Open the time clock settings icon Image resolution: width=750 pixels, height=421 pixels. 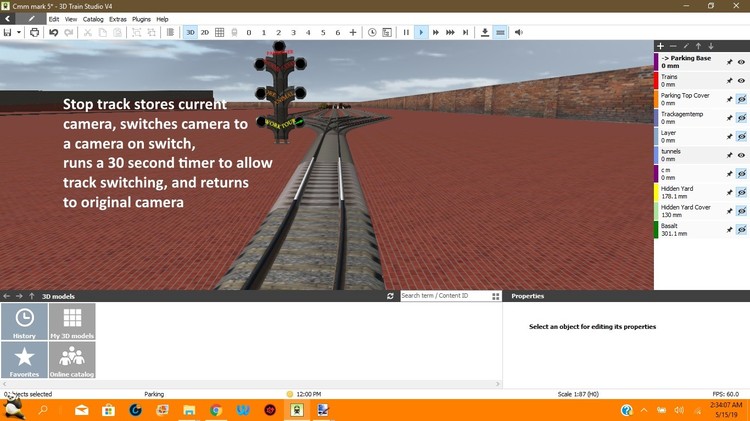tap(372, 33)
